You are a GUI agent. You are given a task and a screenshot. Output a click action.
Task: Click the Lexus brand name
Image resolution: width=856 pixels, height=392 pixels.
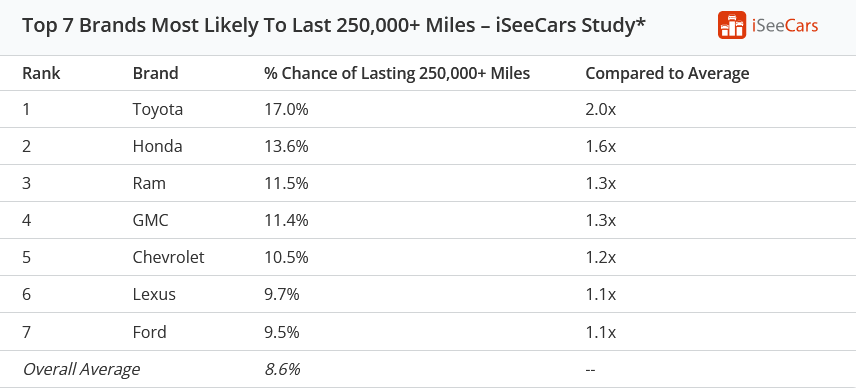tap(154, 295)
